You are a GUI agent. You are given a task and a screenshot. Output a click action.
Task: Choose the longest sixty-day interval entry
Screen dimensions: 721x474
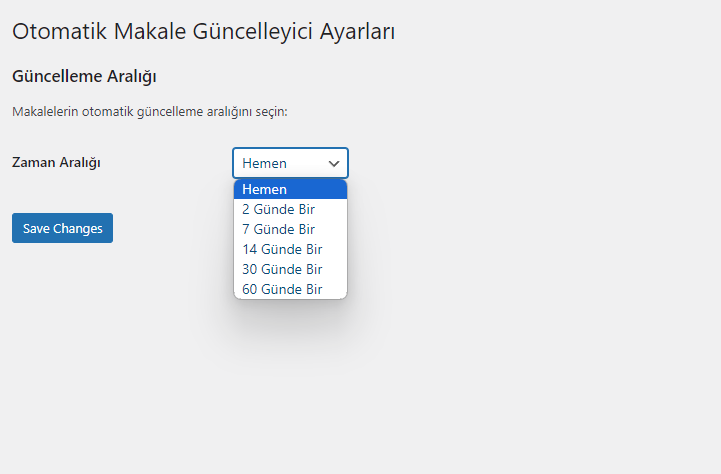coord(290,289)
